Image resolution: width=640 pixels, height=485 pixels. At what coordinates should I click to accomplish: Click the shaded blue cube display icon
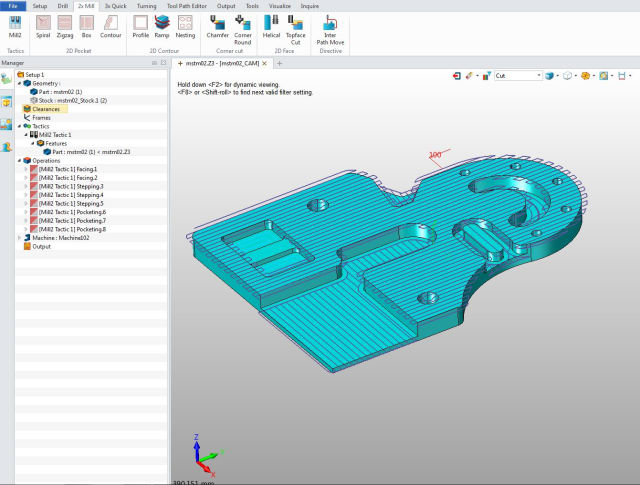pos(549,76)
